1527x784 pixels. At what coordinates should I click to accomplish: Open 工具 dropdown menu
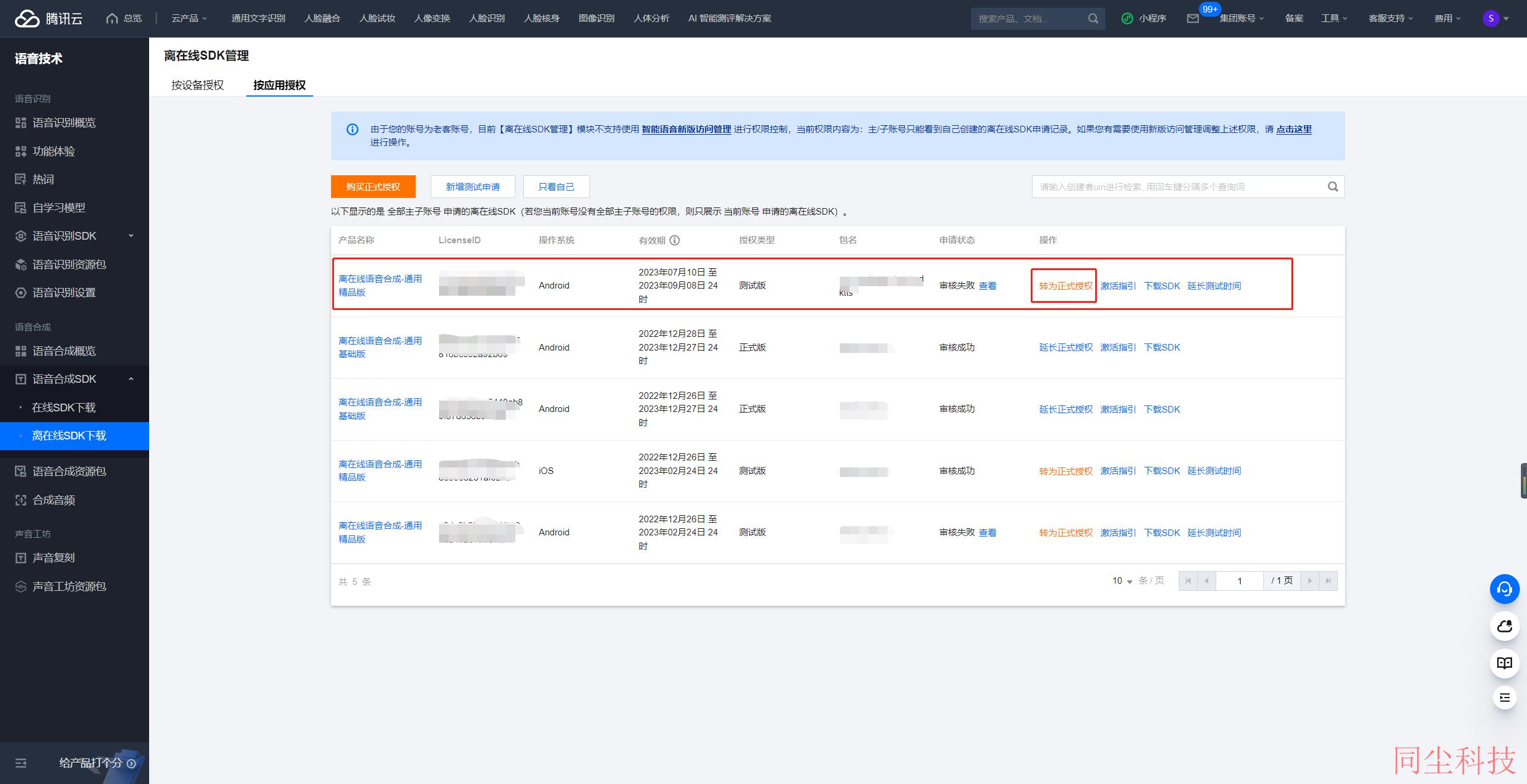pyautogui.click(x=1334, y=18)
